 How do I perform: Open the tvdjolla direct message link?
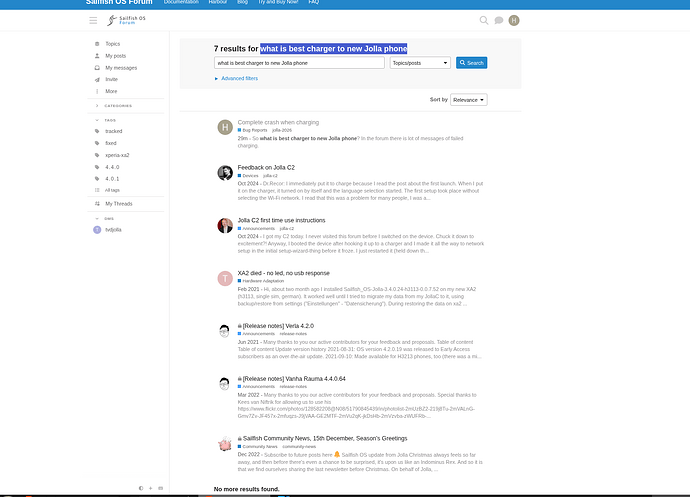pos(113,230)
